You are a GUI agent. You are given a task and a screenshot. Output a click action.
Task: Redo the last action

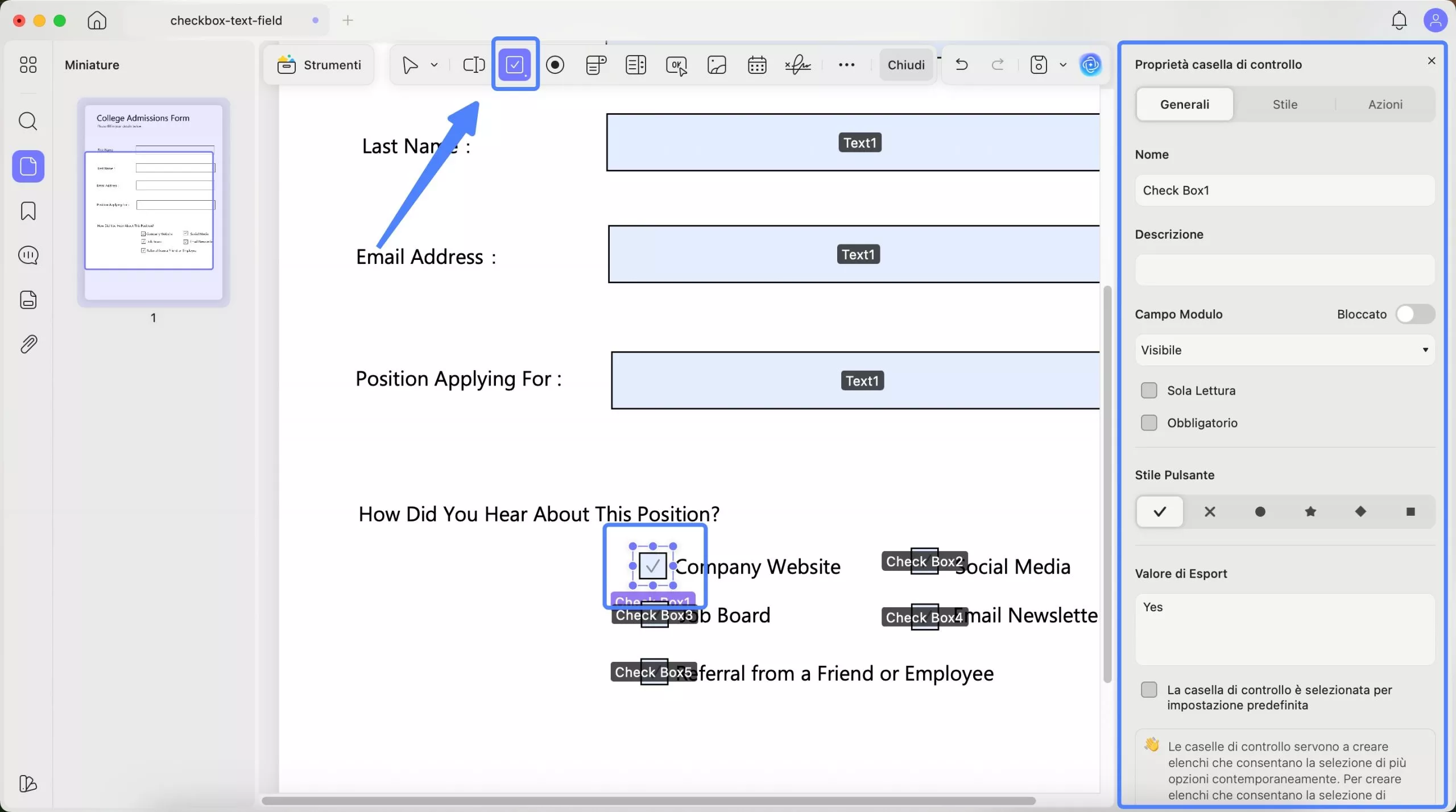(998, 64)
